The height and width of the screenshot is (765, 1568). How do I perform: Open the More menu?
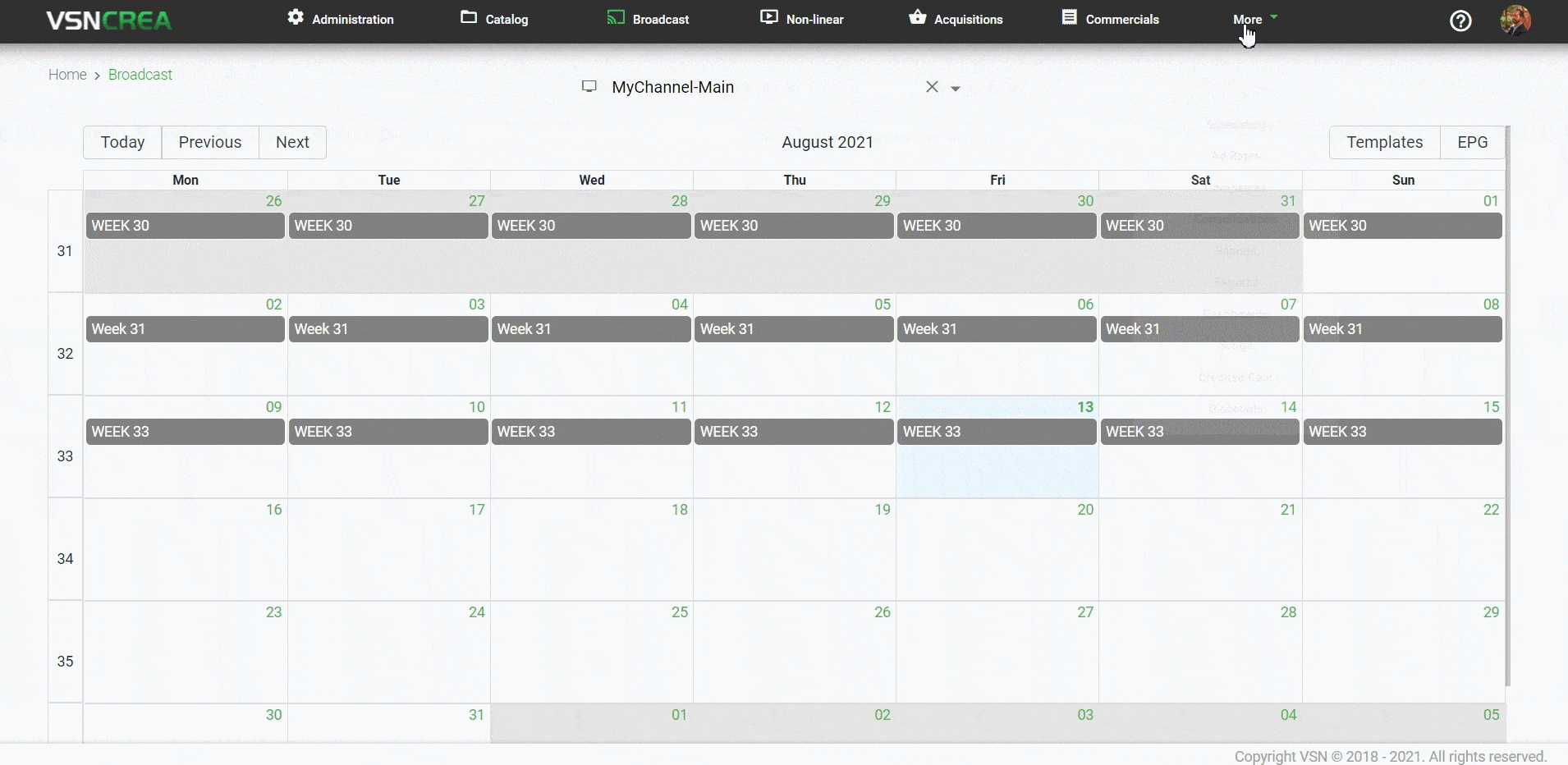pyautogui.click(x=1248, y=20)
